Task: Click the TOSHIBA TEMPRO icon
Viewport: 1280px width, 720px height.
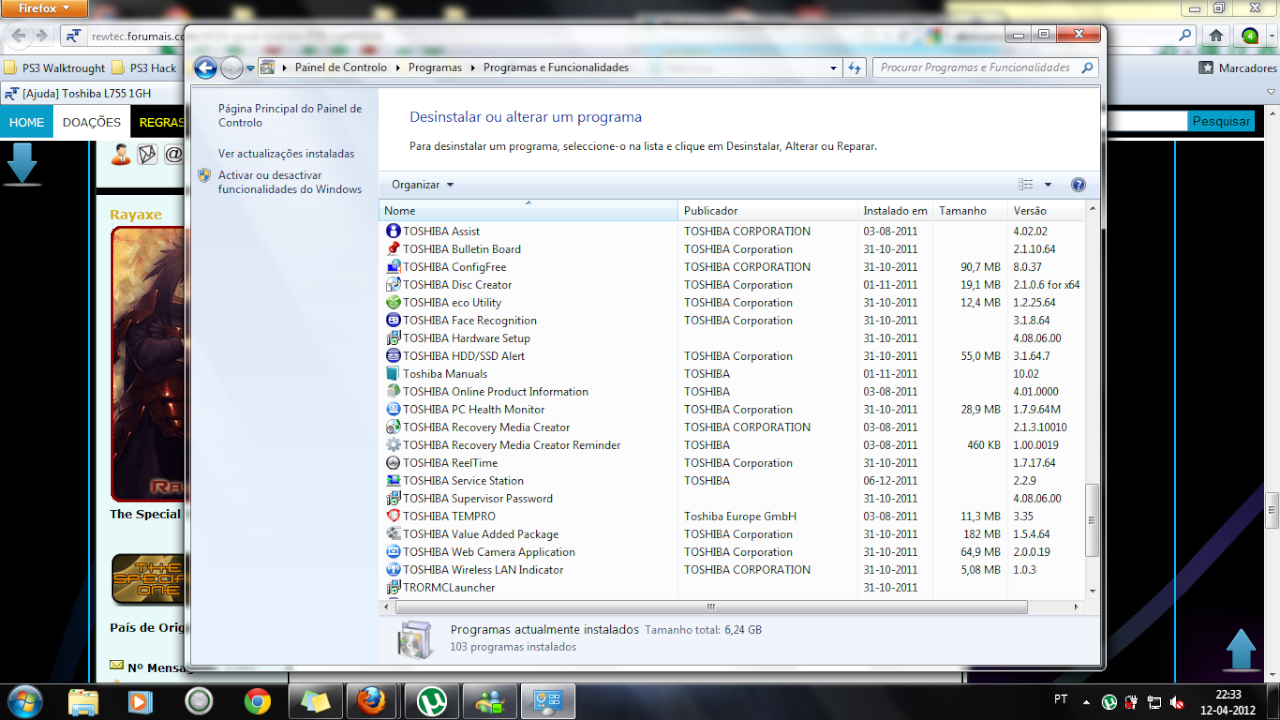Action: pyautogui.click(x=393, y=517)
